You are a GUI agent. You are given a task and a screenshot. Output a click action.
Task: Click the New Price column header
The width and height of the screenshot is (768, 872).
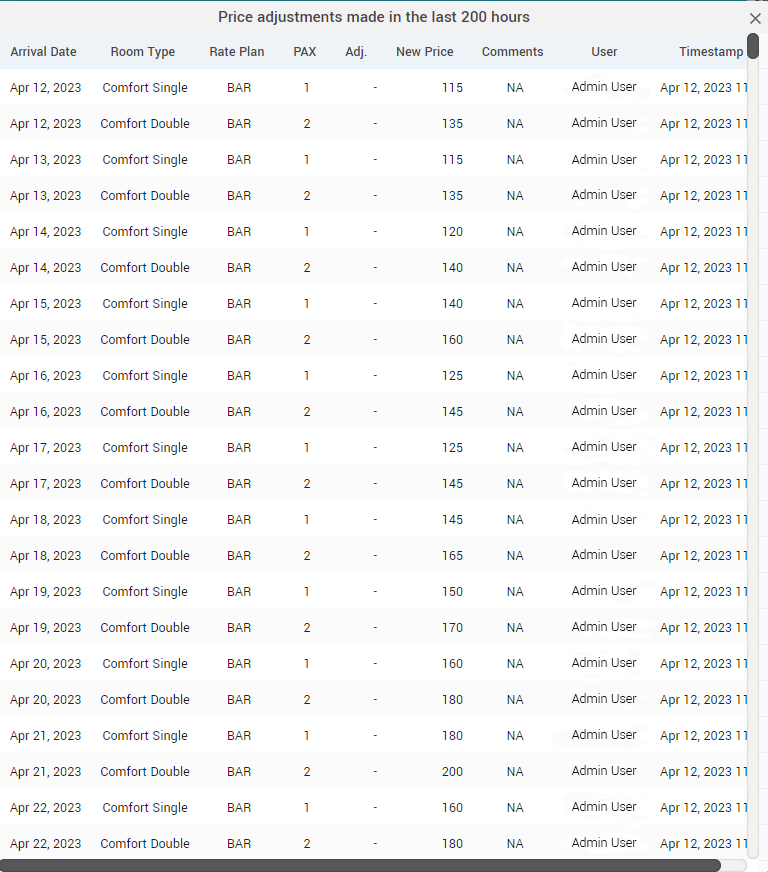tap(425, 52)
